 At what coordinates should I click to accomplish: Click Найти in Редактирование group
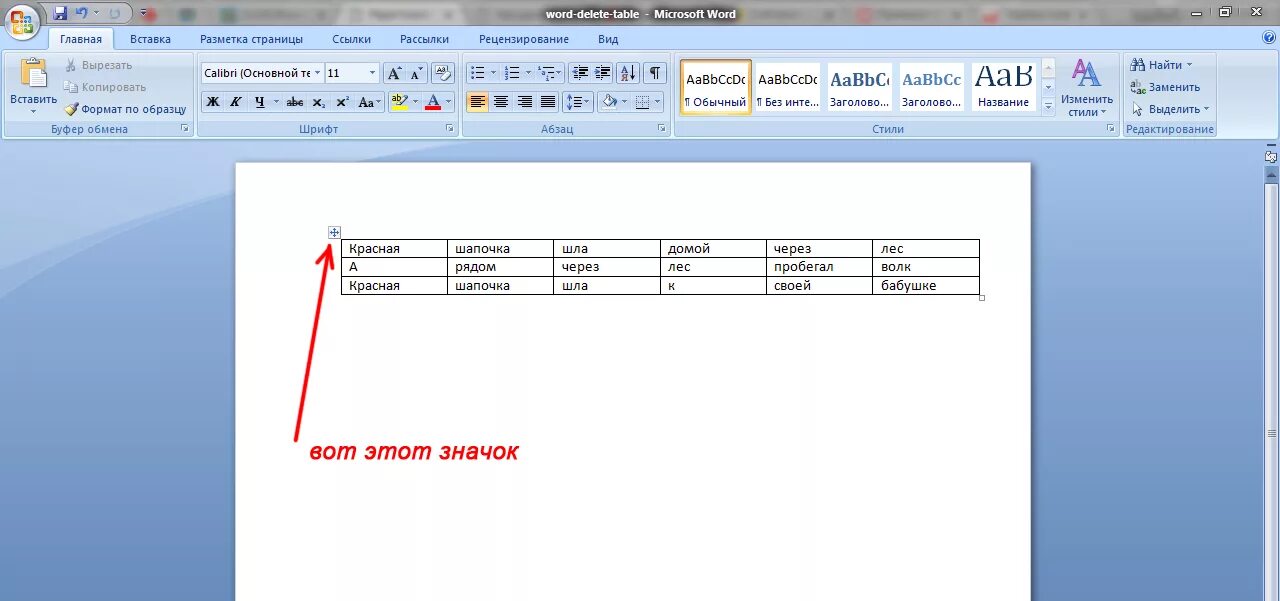click(x=1161, y=65)
